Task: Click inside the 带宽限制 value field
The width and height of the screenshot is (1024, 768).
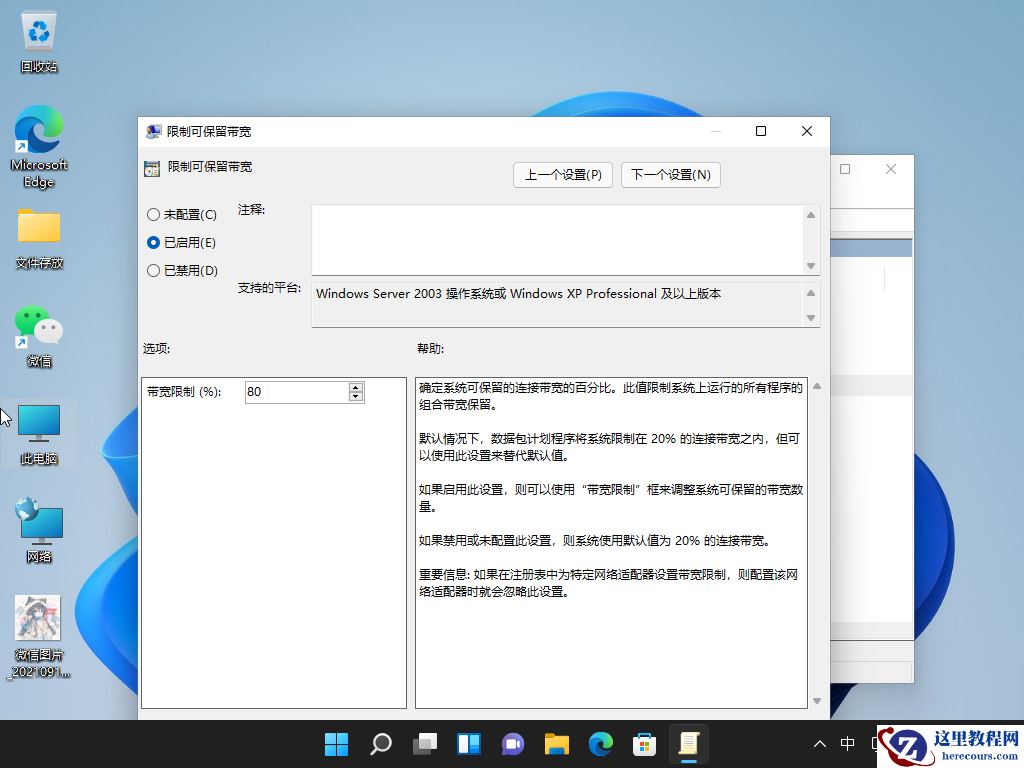Action: click(295, 392)
